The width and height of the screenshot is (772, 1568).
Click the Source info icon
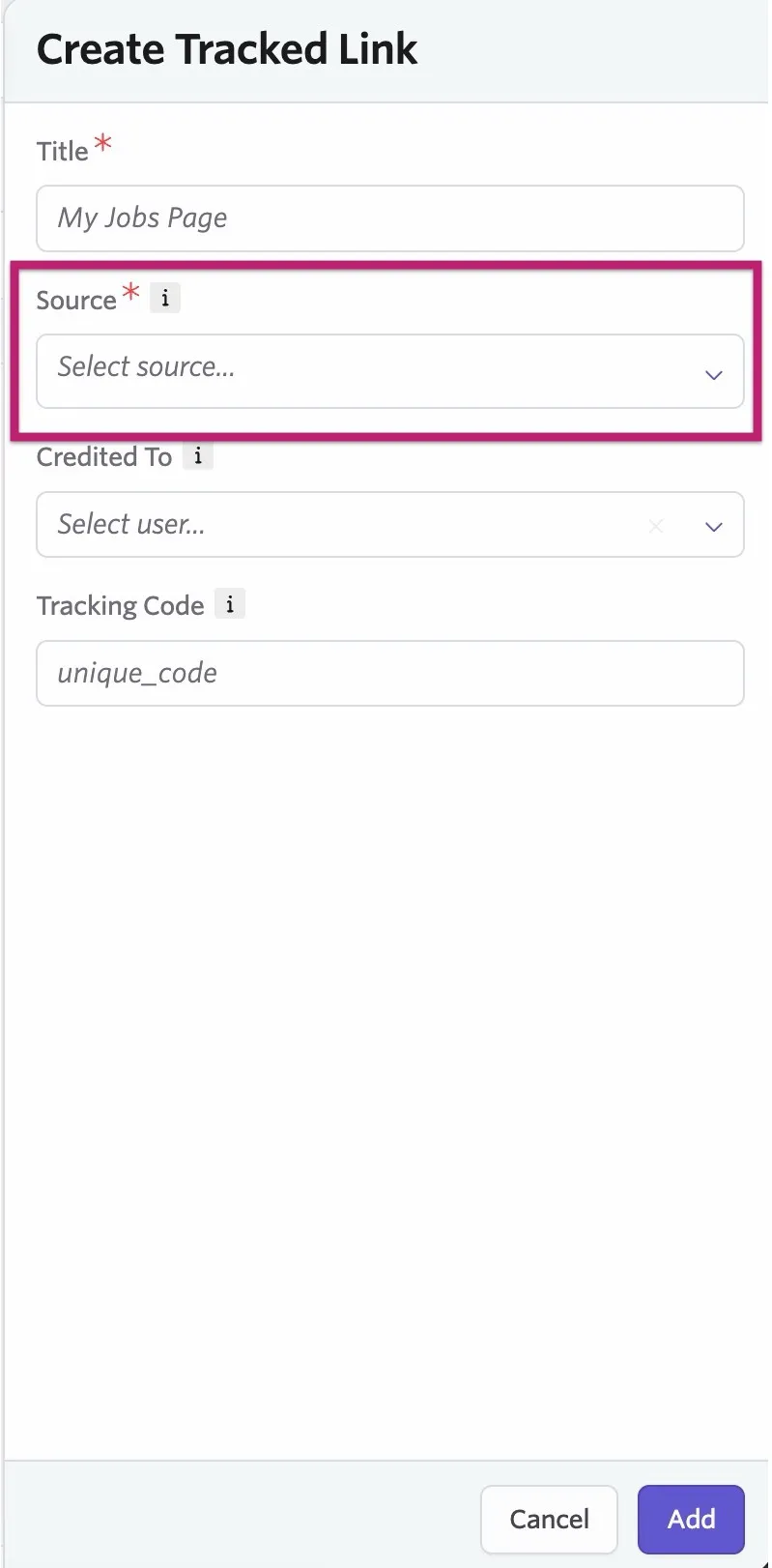pos(165,298)
